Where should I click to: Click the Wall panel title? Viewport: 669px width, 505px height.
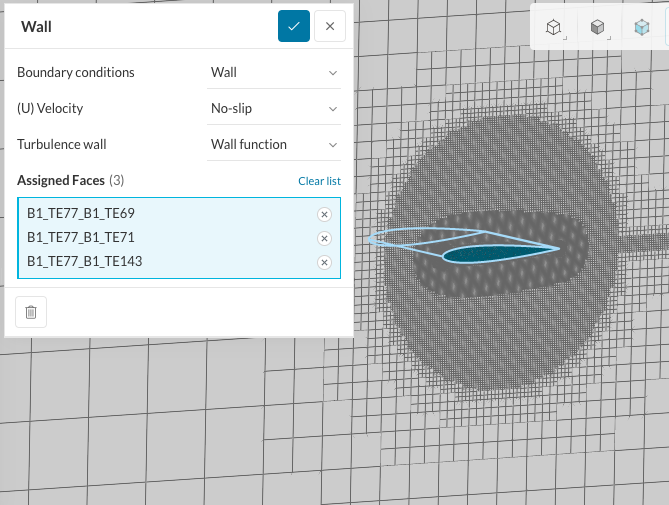tap(36, 27)
